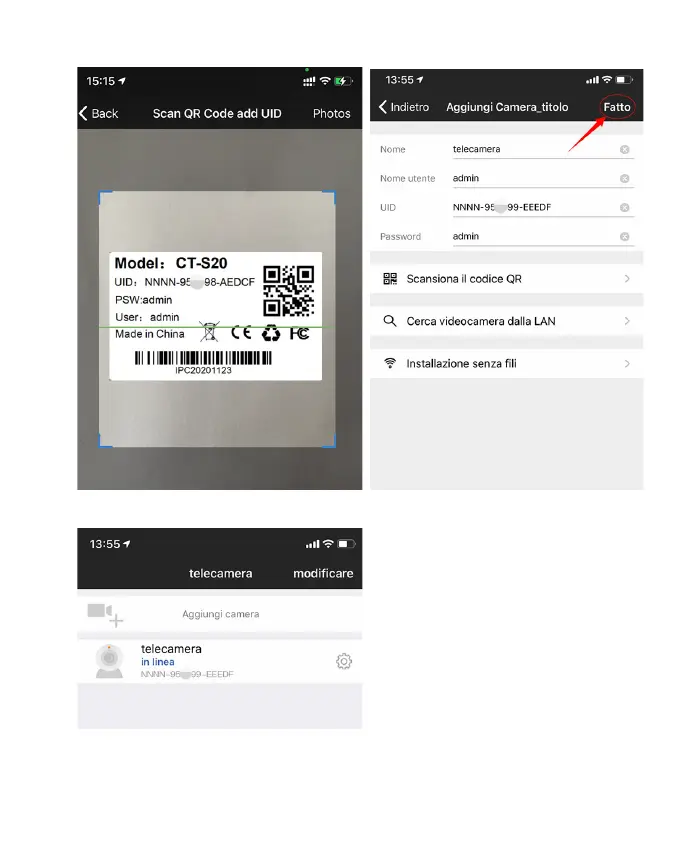Expand the Scansiona il codice QR chevron
Viewport: 680px width, 850px height.
pos(627,279)
